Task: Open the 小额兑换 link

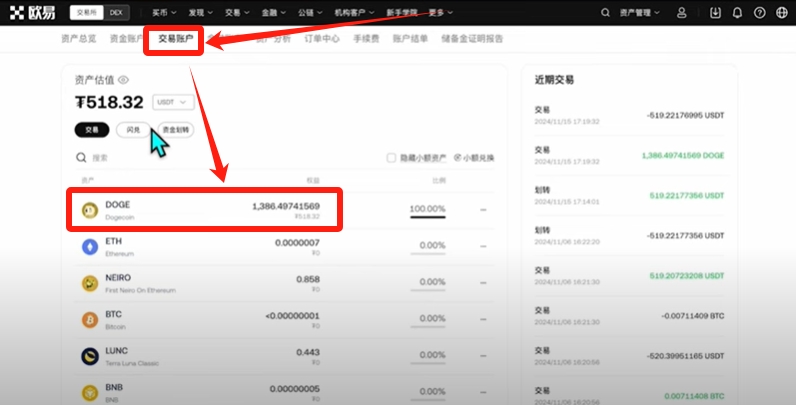Action: [474, 158]
